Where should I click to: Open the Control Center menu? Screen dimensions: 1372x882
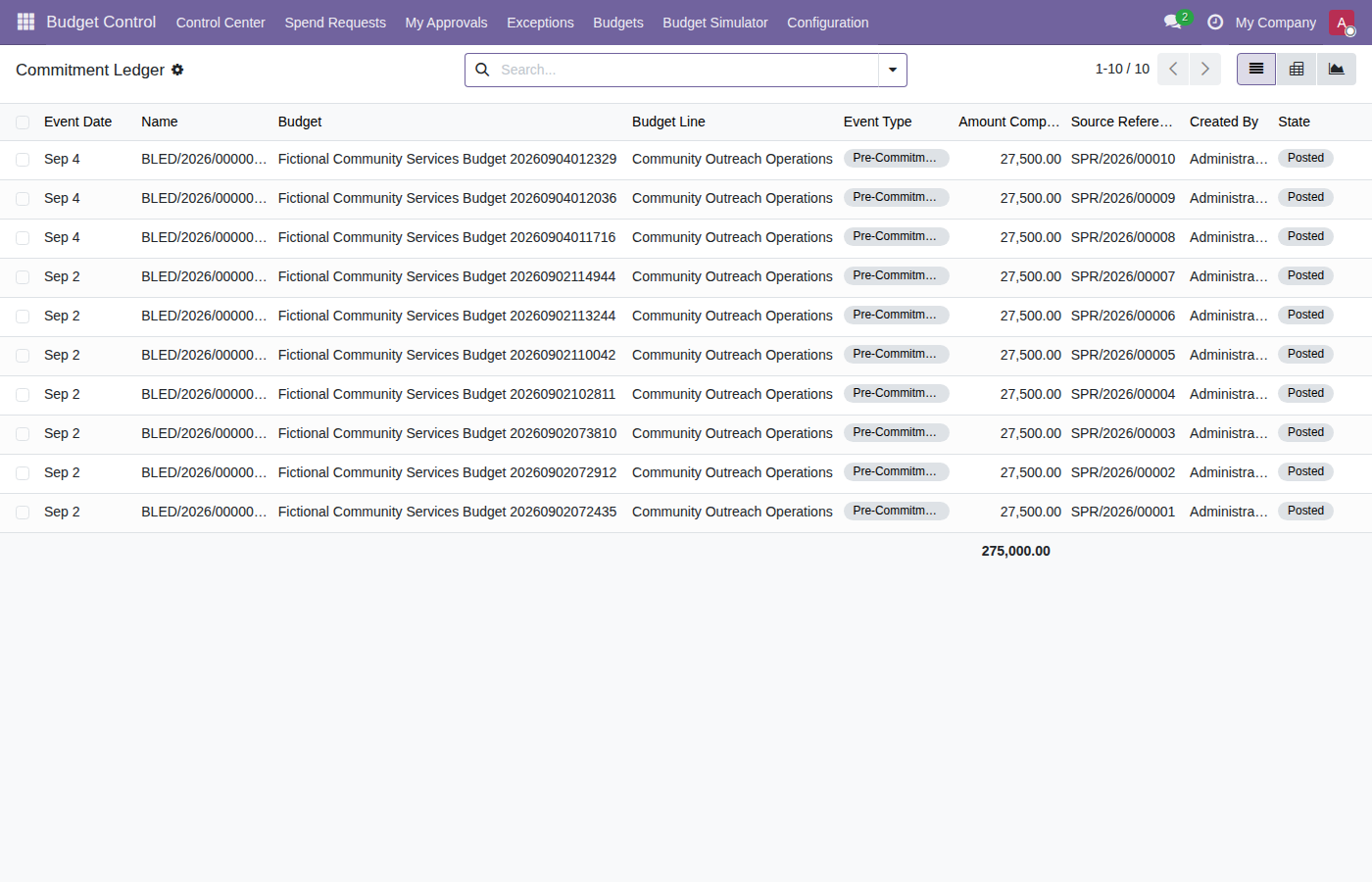tap(220, 23)
